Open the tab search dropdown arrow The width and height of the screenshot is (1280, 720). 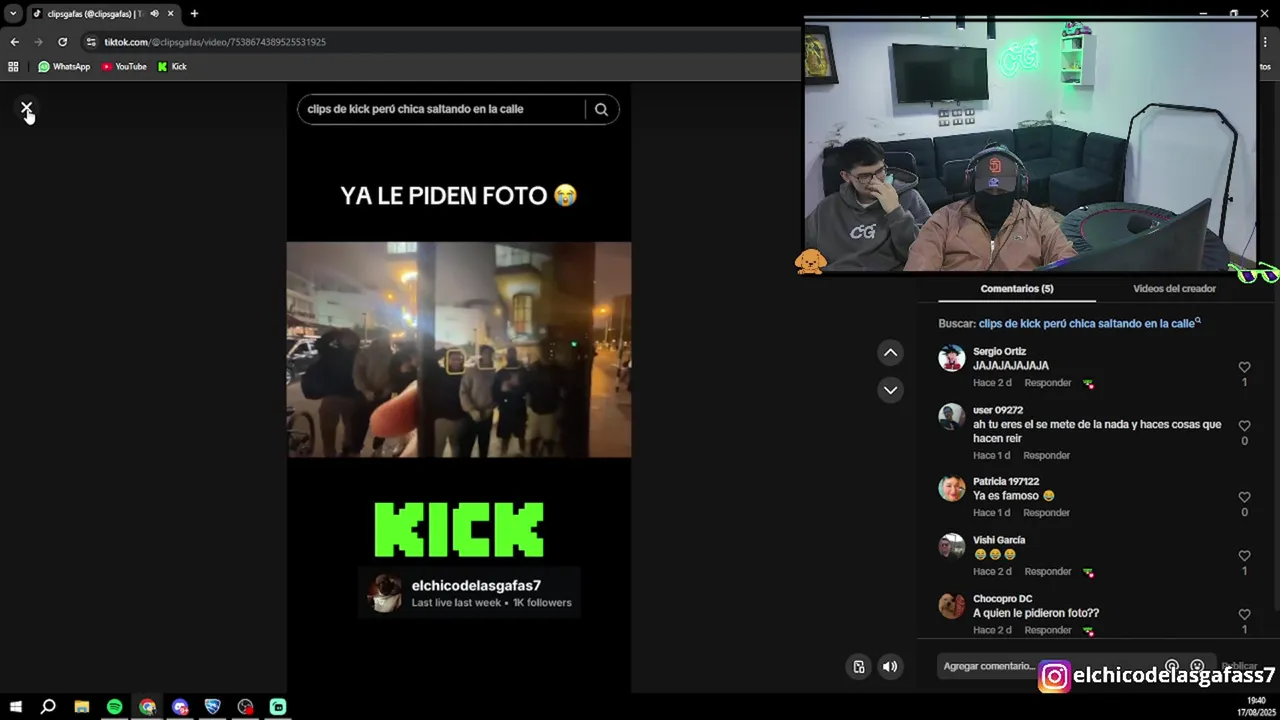[12, 14]
